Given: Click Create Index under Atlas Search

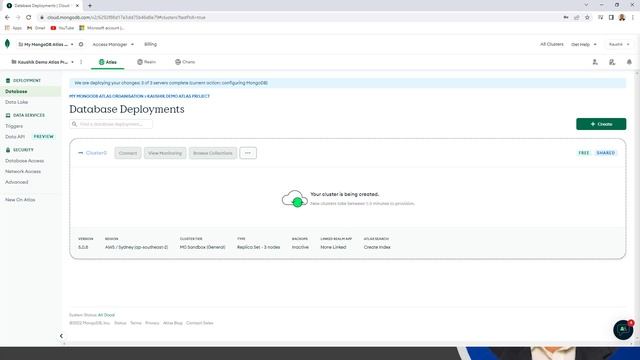Looking at the screenshot, I should [377, 247].
